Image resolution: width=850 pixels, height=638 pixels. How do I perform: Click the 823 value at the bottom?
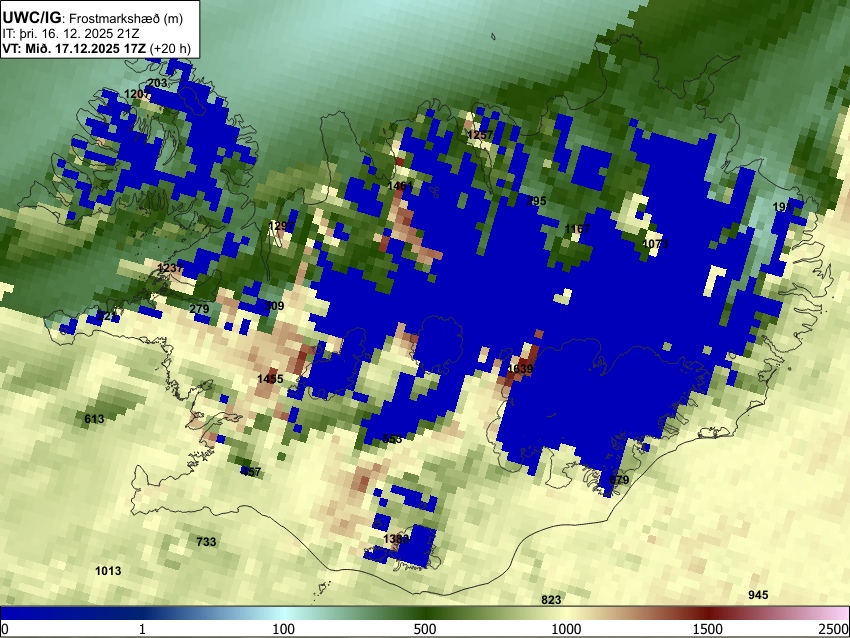(551, 600)
